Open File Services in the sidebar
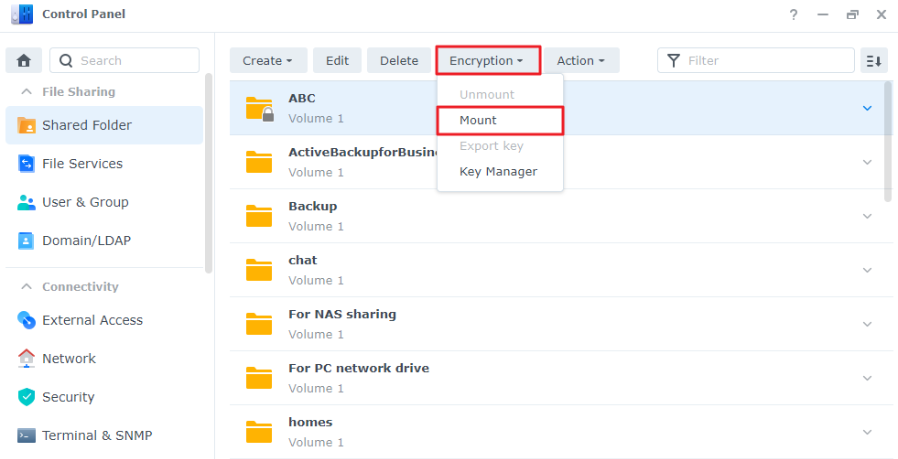The image size is (898, 459). pos(104,163)
